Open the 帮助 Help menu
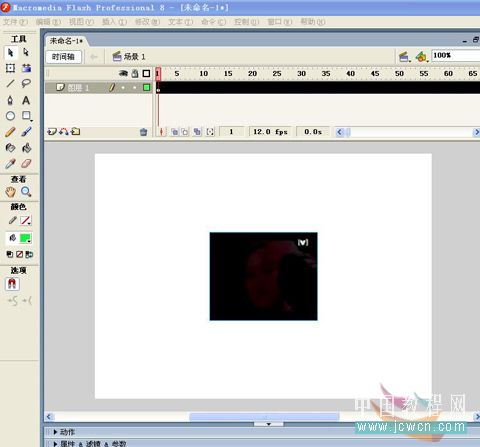The image size is (480, 447). click(313, 22)
